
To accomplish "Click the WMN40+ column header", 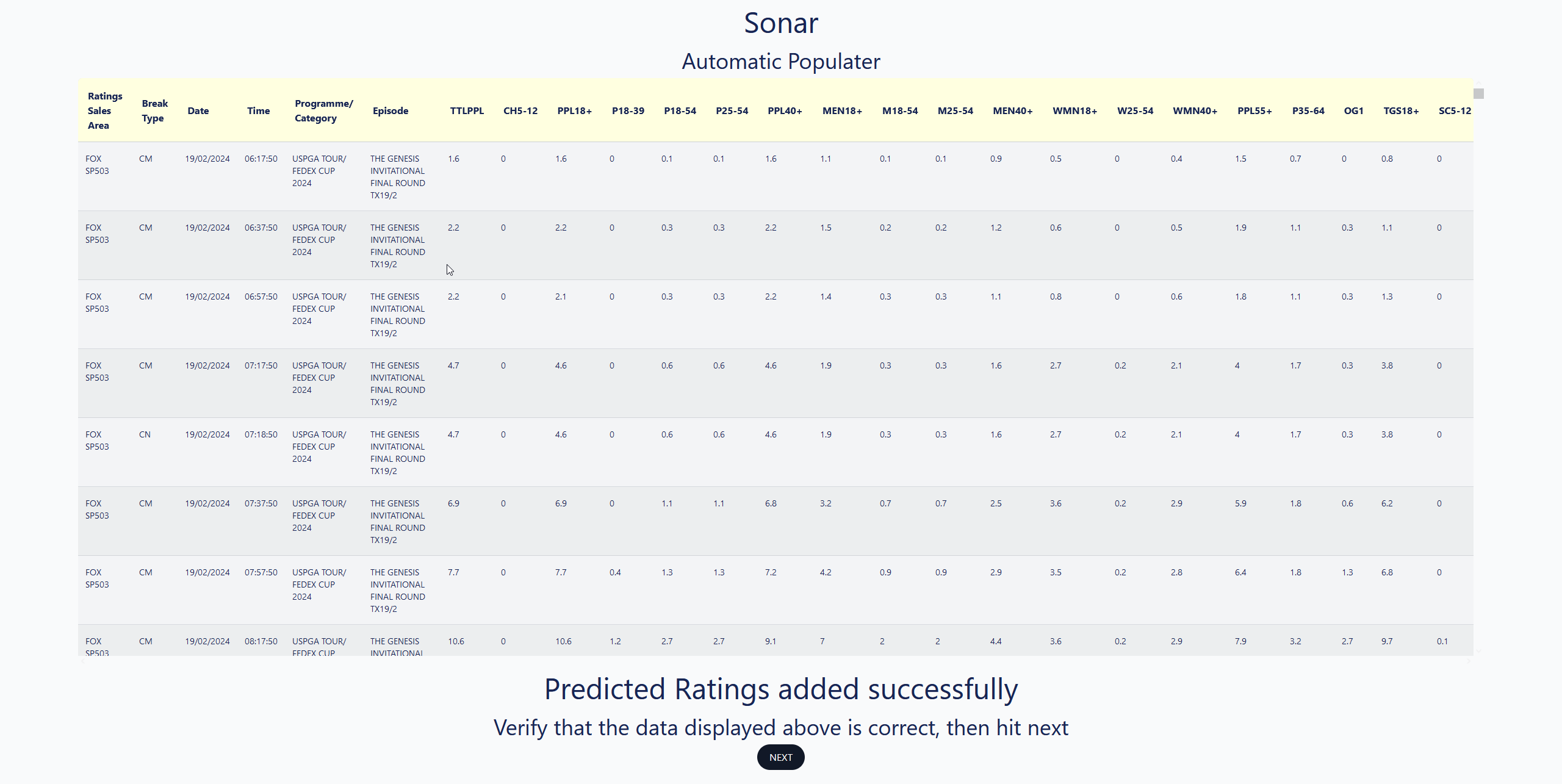I will (1195, 111).
